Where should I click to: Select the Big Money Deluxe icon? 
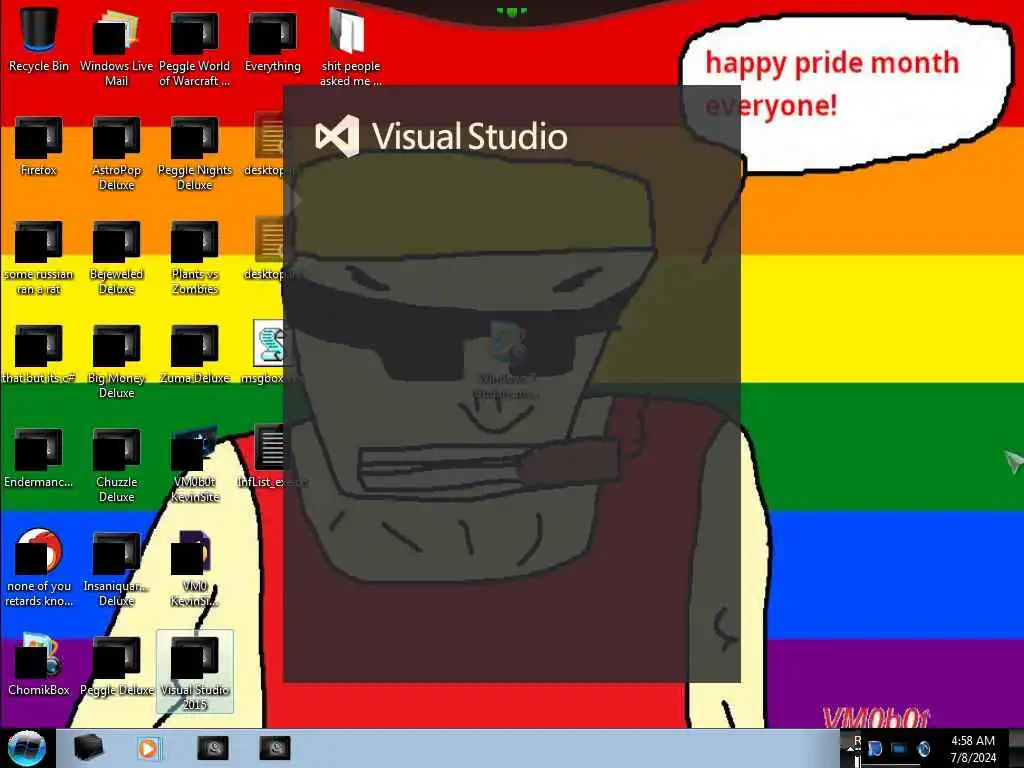point(116,361)
